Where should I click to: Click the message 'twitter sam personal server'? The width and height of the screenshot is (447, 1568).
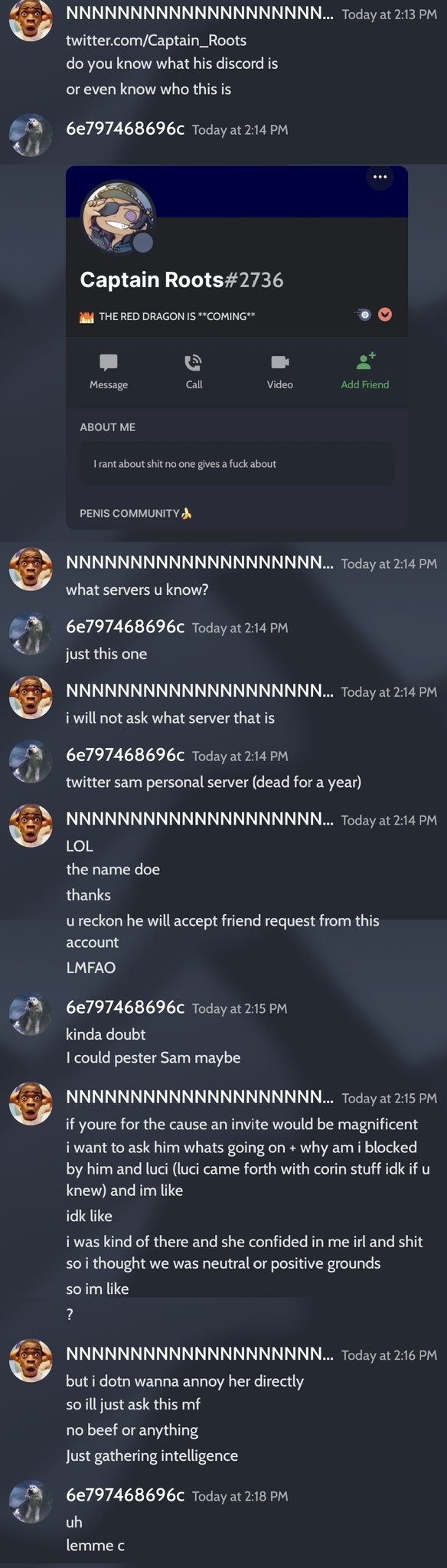click(x=214, y=782)
